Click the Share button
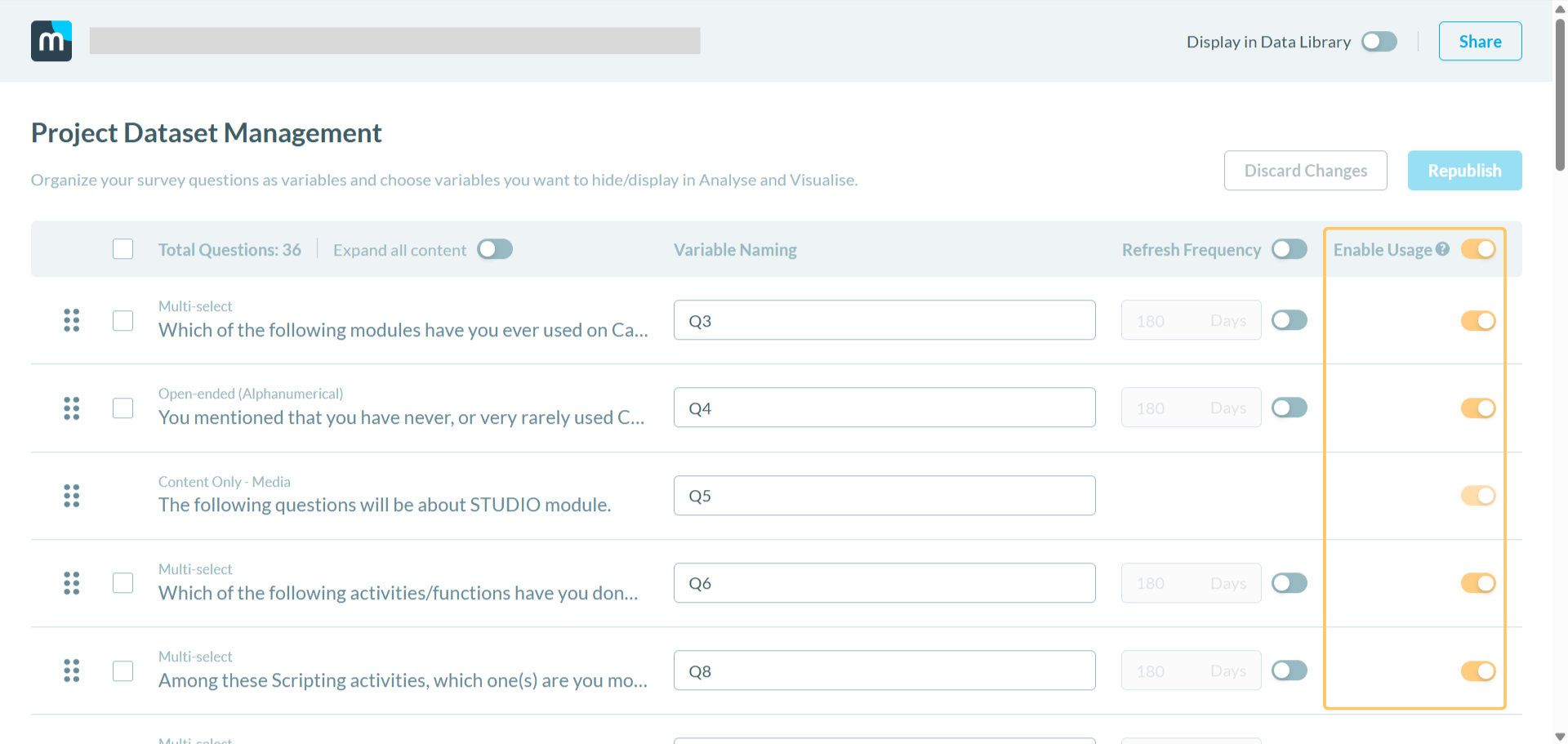This screenshot has height=744, width=1568. click(1480, 42)
